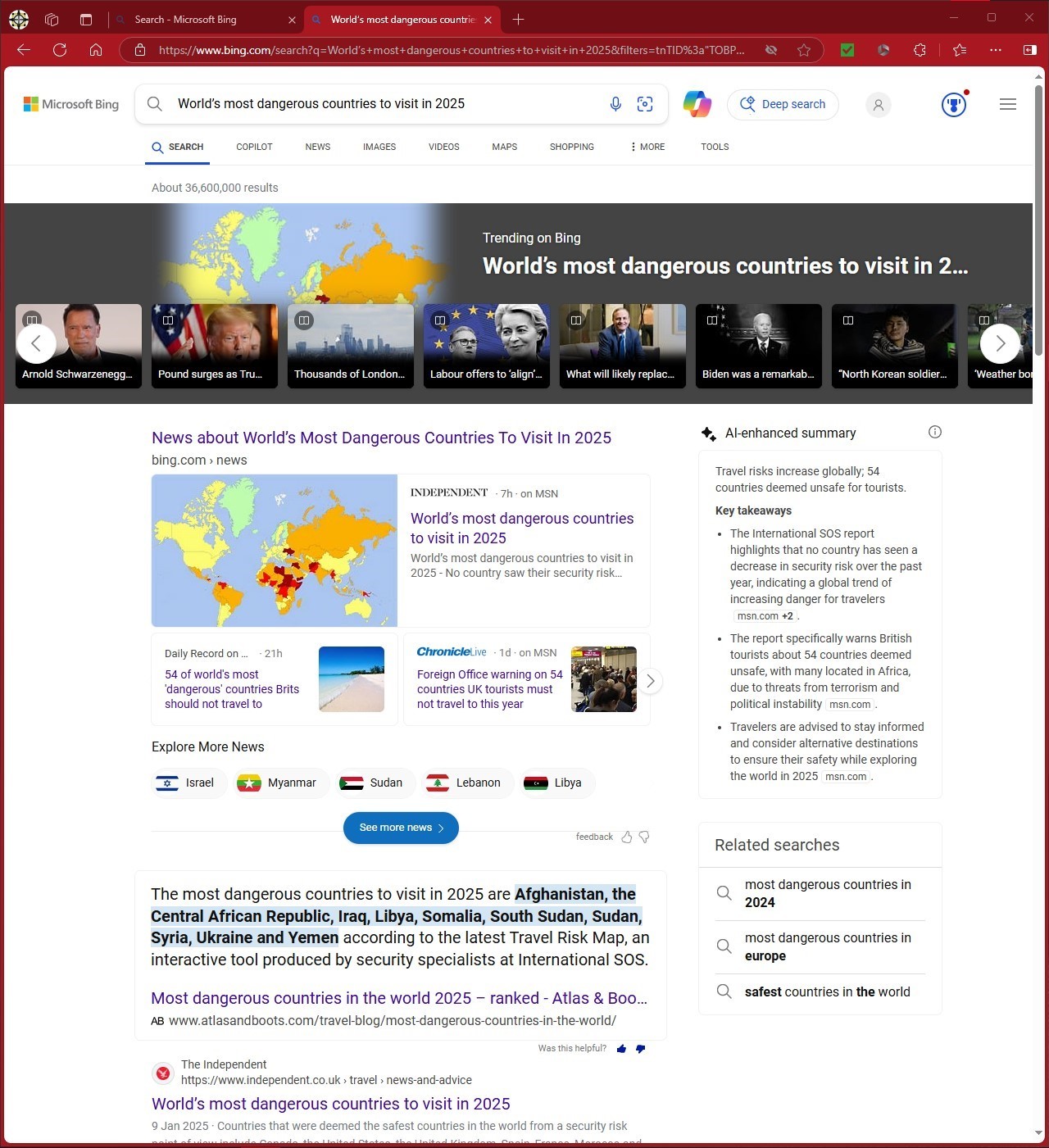Viewport: 1049px width, 1148px height.
Task: Open the extensions puzzle icon
Action: (x=920, y=50)
